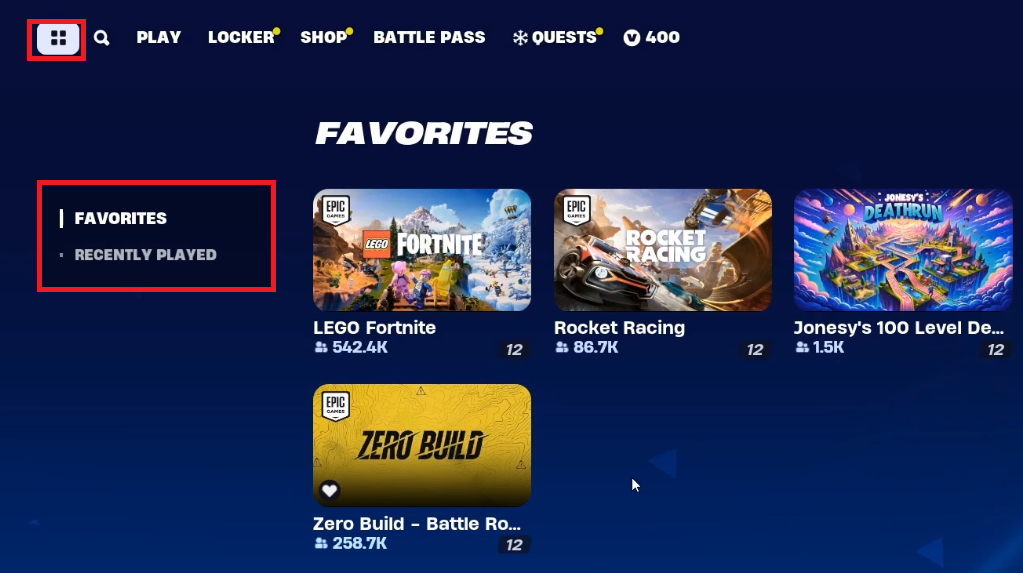
Task: Toggle the heart favorite on Zero Build
Action: pos(329,489)
